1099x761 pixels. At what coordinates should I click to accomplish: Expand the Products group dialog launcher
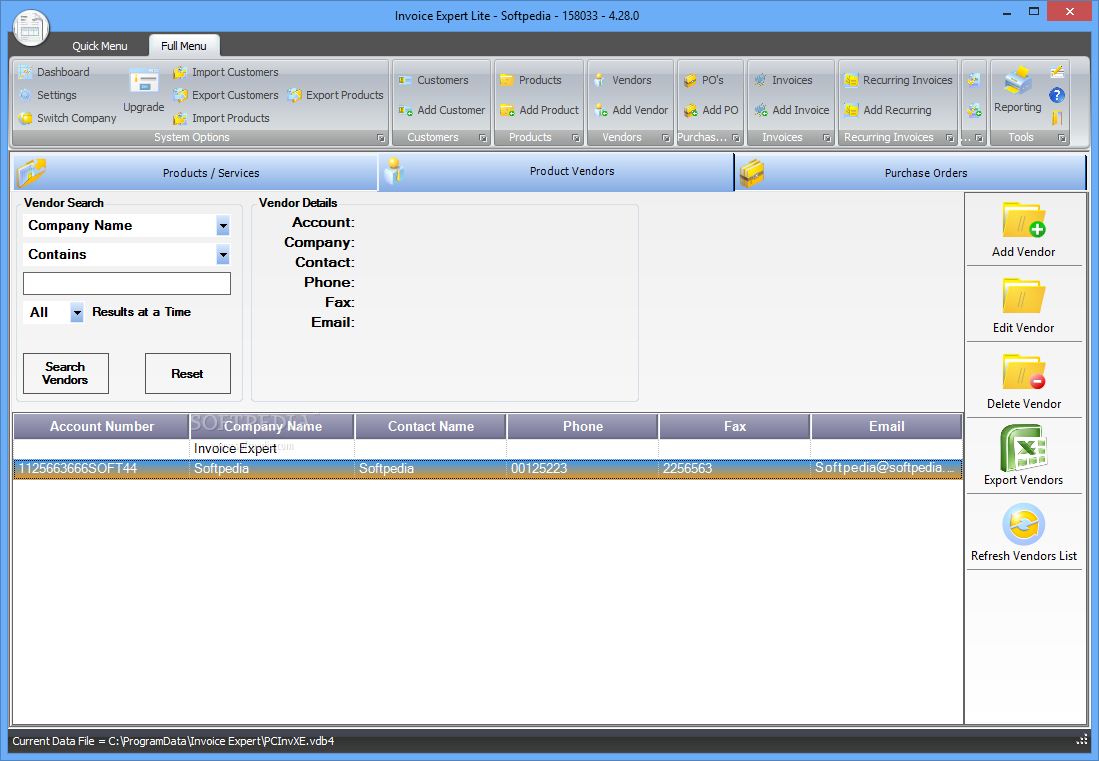tap(575, 138)
